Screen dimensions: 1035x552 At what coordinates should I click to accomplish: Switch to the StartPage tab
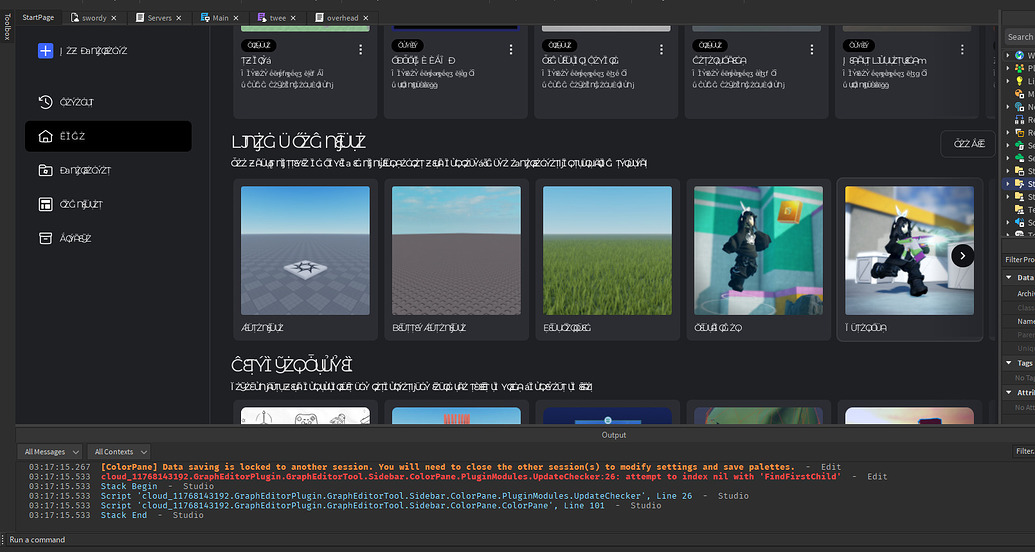pos(38,18)
